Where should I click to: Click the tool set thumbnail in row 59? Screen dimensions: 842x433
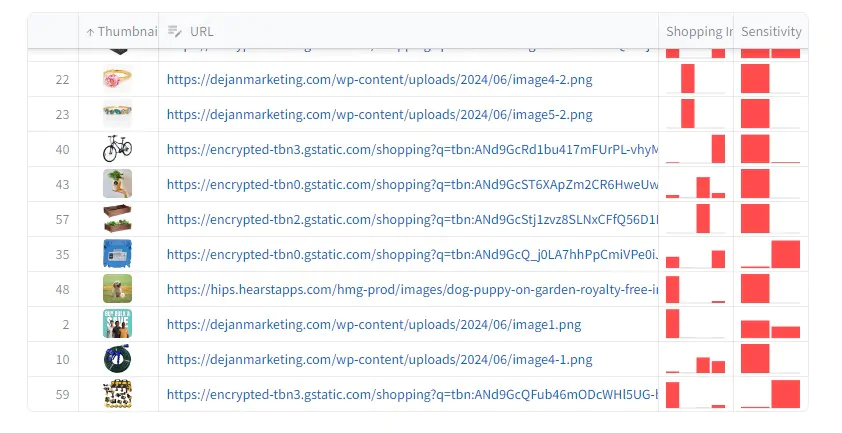(117, 394)
